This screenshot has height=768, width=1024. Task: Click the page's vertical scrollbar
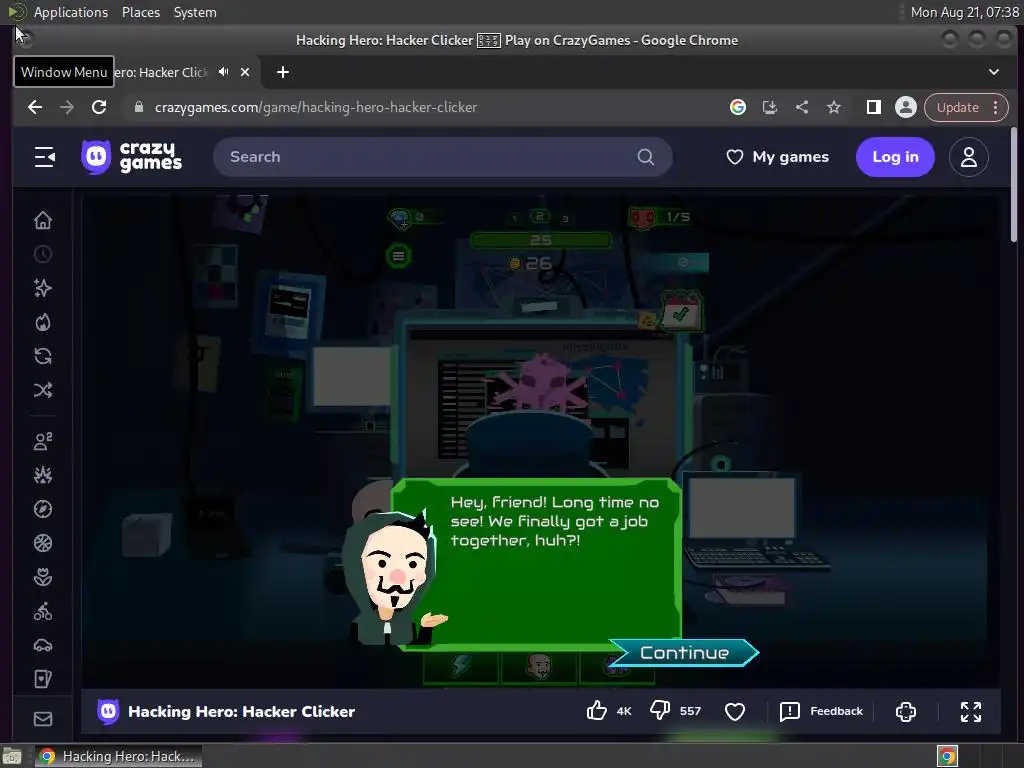pyautogui.click(x=1014, y=185)
